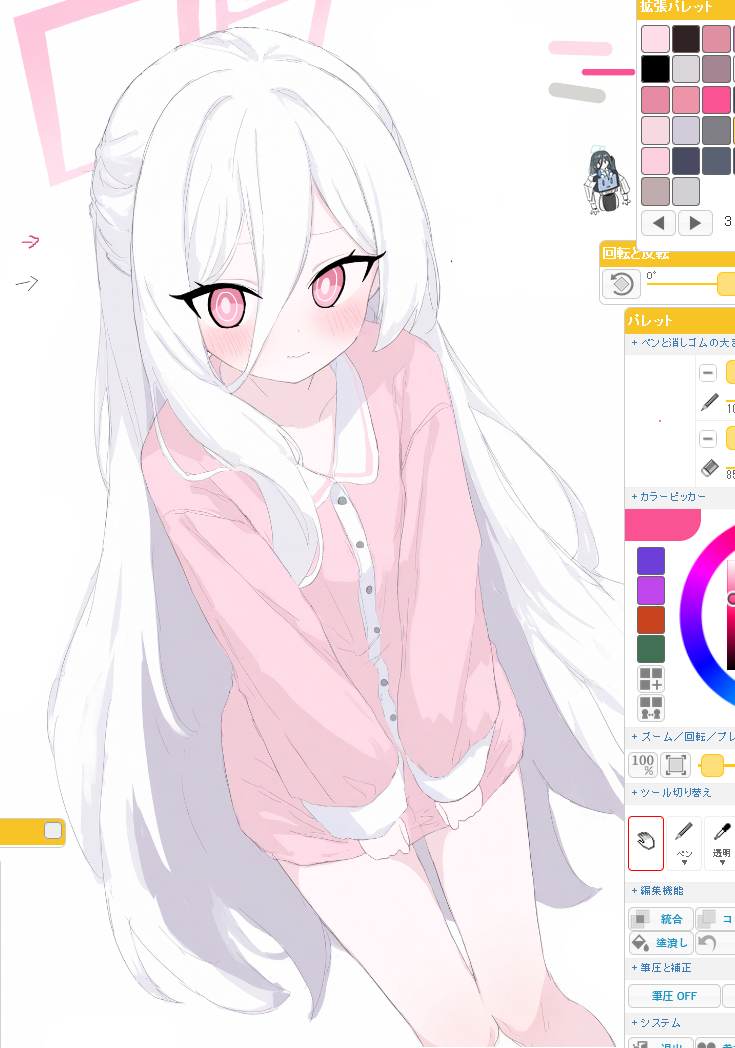Collapse the ペンと消しゴムの大きさ section
The height and width of the screenshot is (1048, 735).
click(680, 343)
